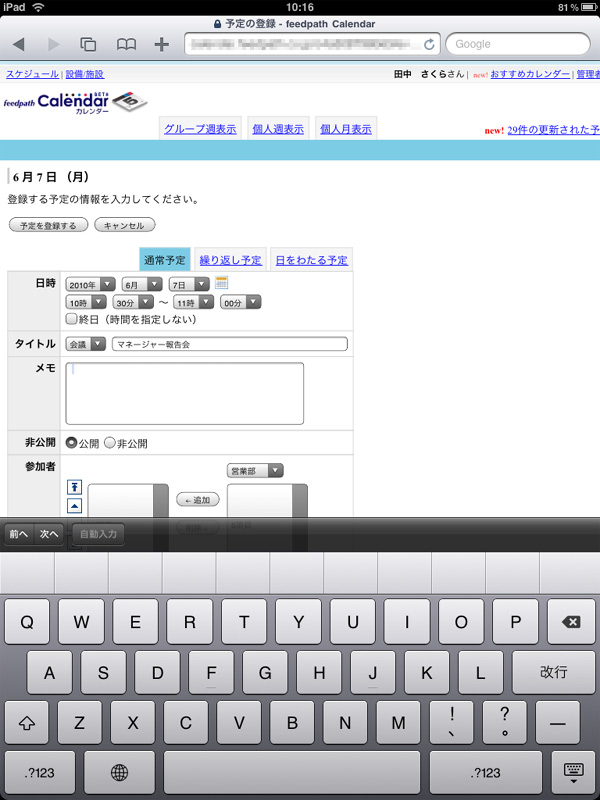Open the 会議 title category dropdown
The image size is (600, 800).
[86, 344]
